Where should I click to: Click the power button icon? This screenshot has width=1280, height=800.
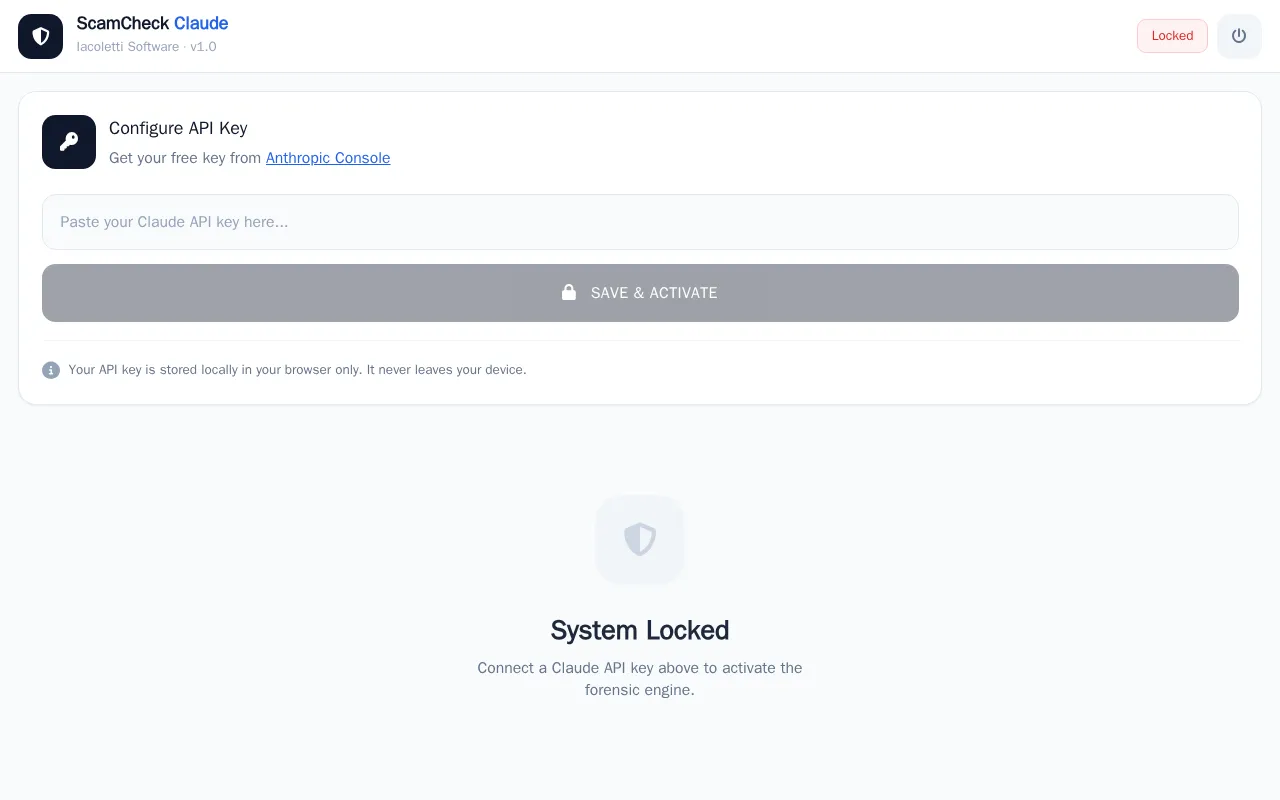[x=1239, y=36]
